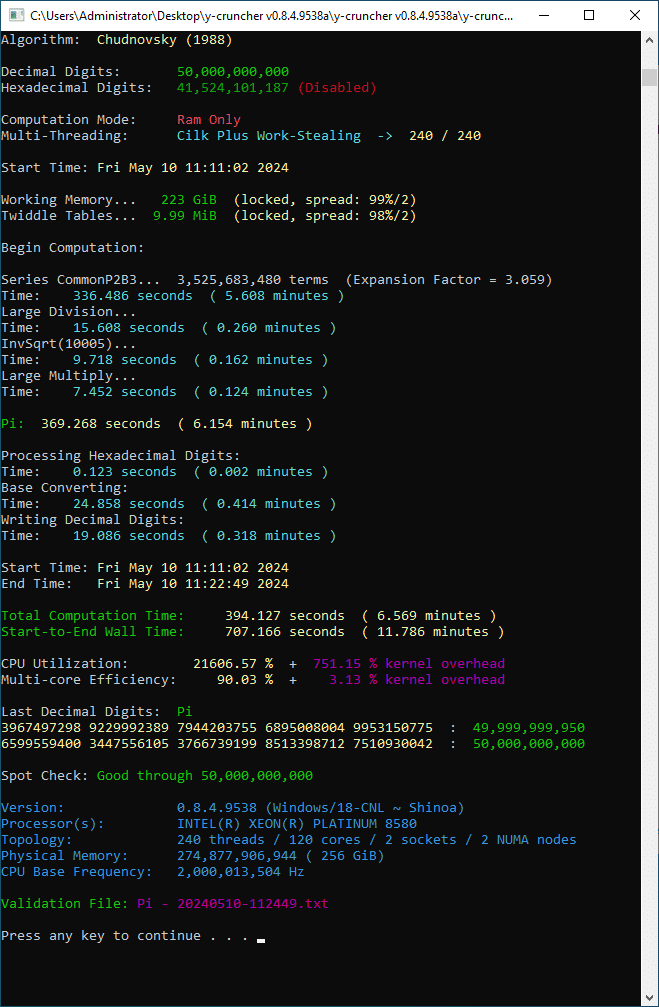
Task: Click the window title bar path text
Action: click(271, 15)
